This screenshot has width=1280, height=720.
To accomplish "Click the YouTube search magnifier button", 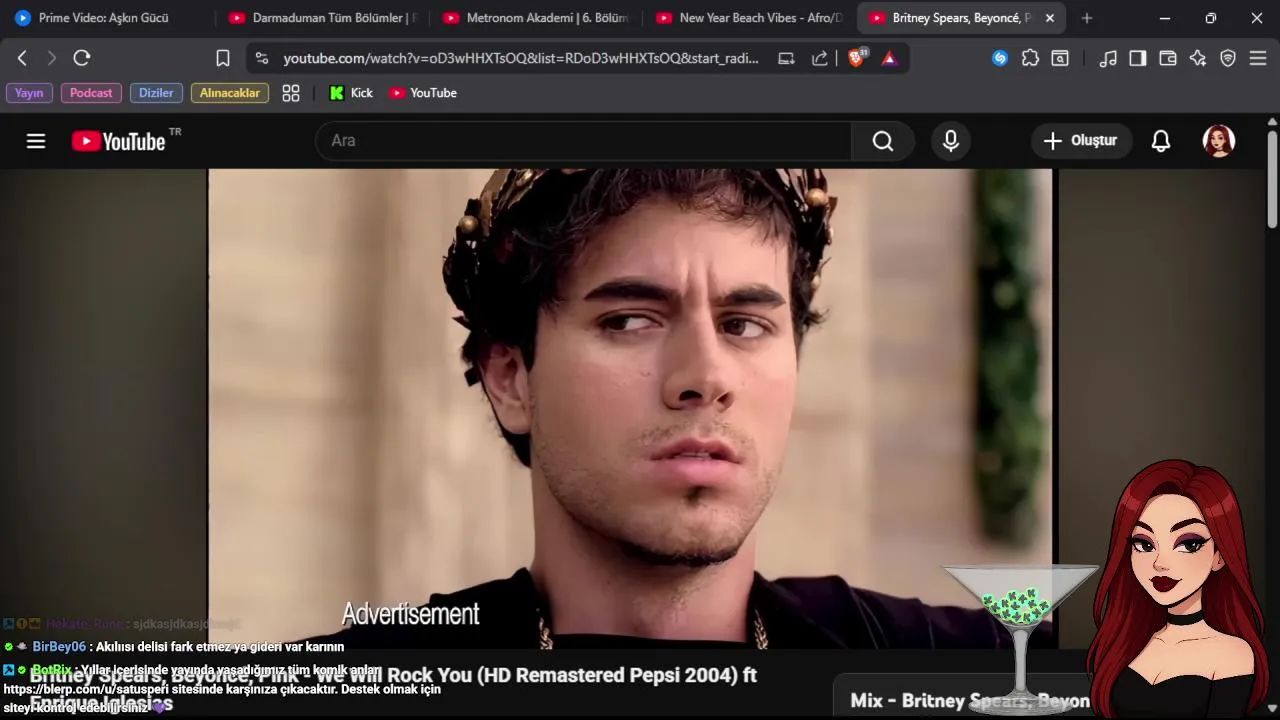I will [x=883, y=141].
